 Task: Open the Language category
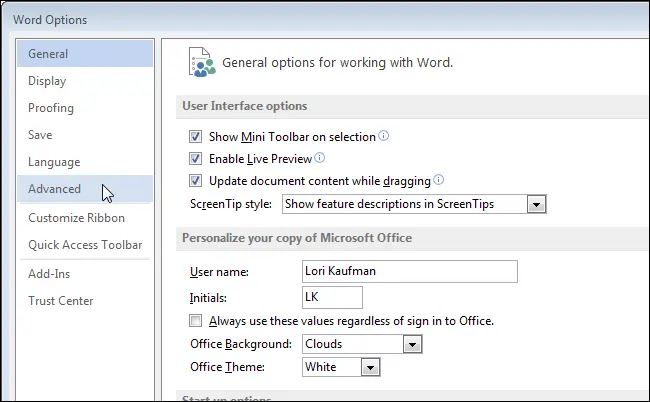(85, 162)
